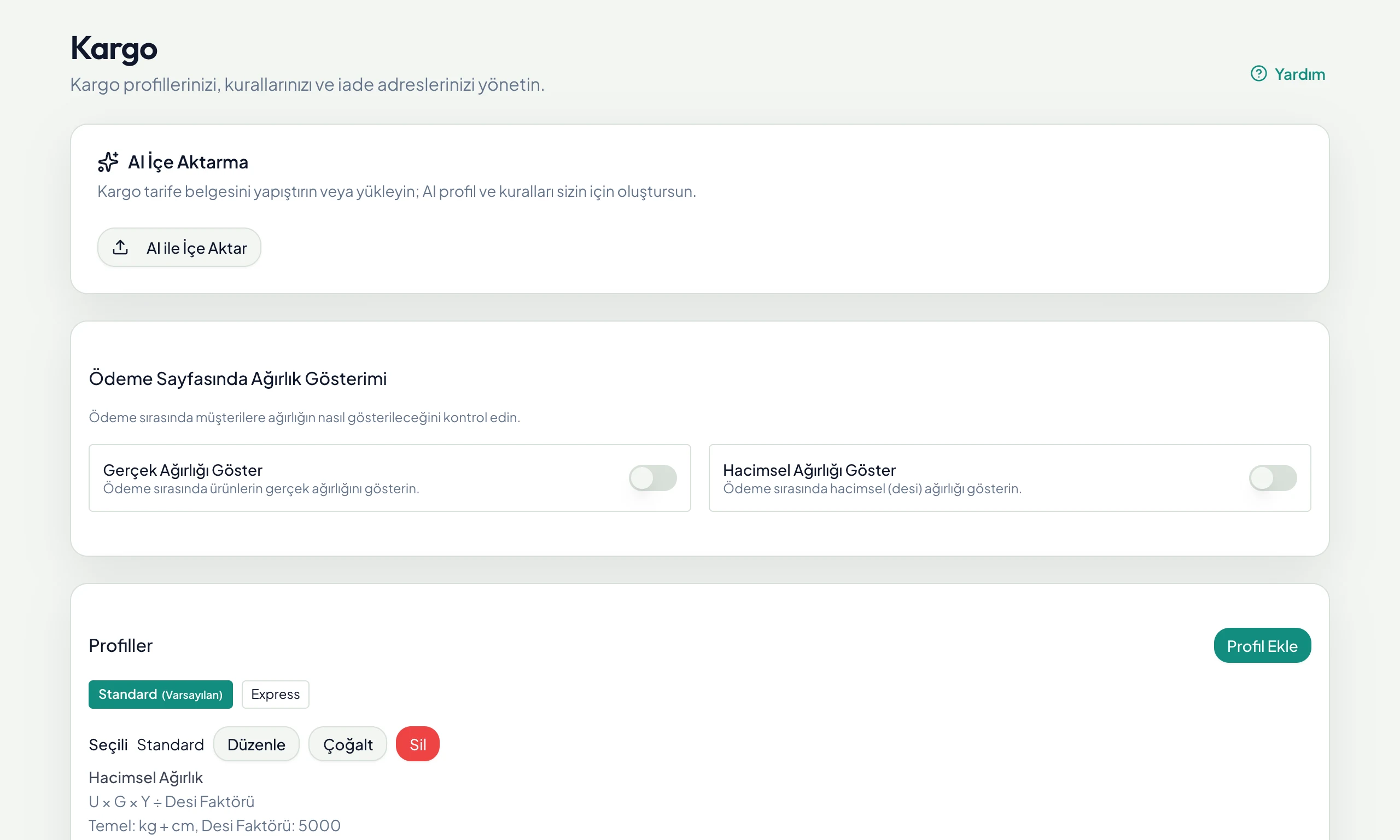Open AI ile İçe Aktar
This screenshot has height=840, width=1400.
tap(179, 247)
